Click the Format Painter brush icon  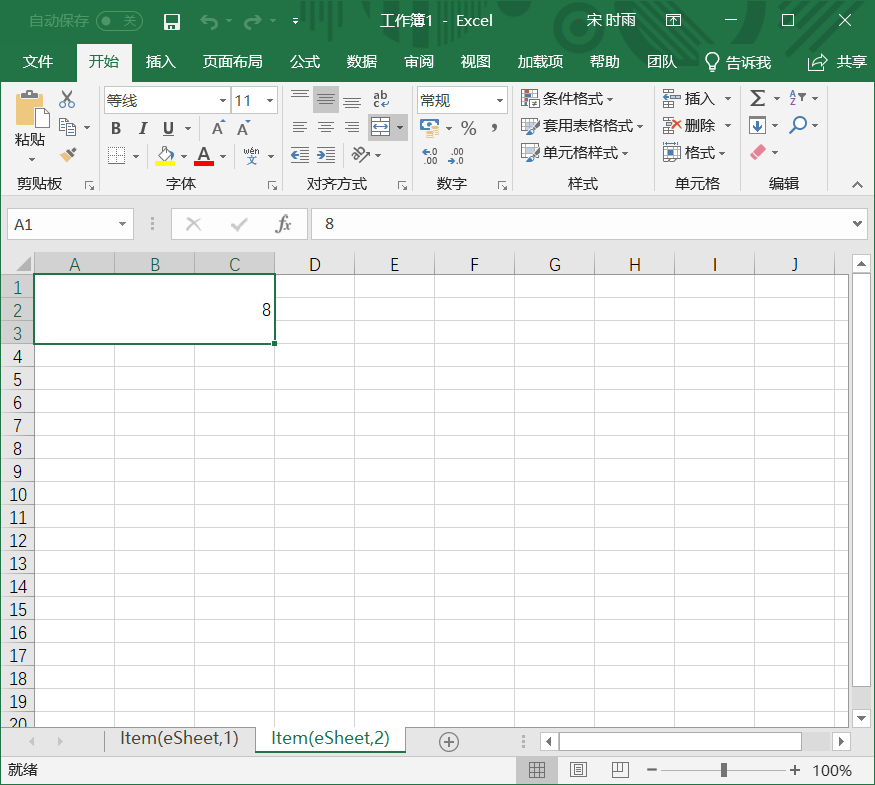(68, 154)
